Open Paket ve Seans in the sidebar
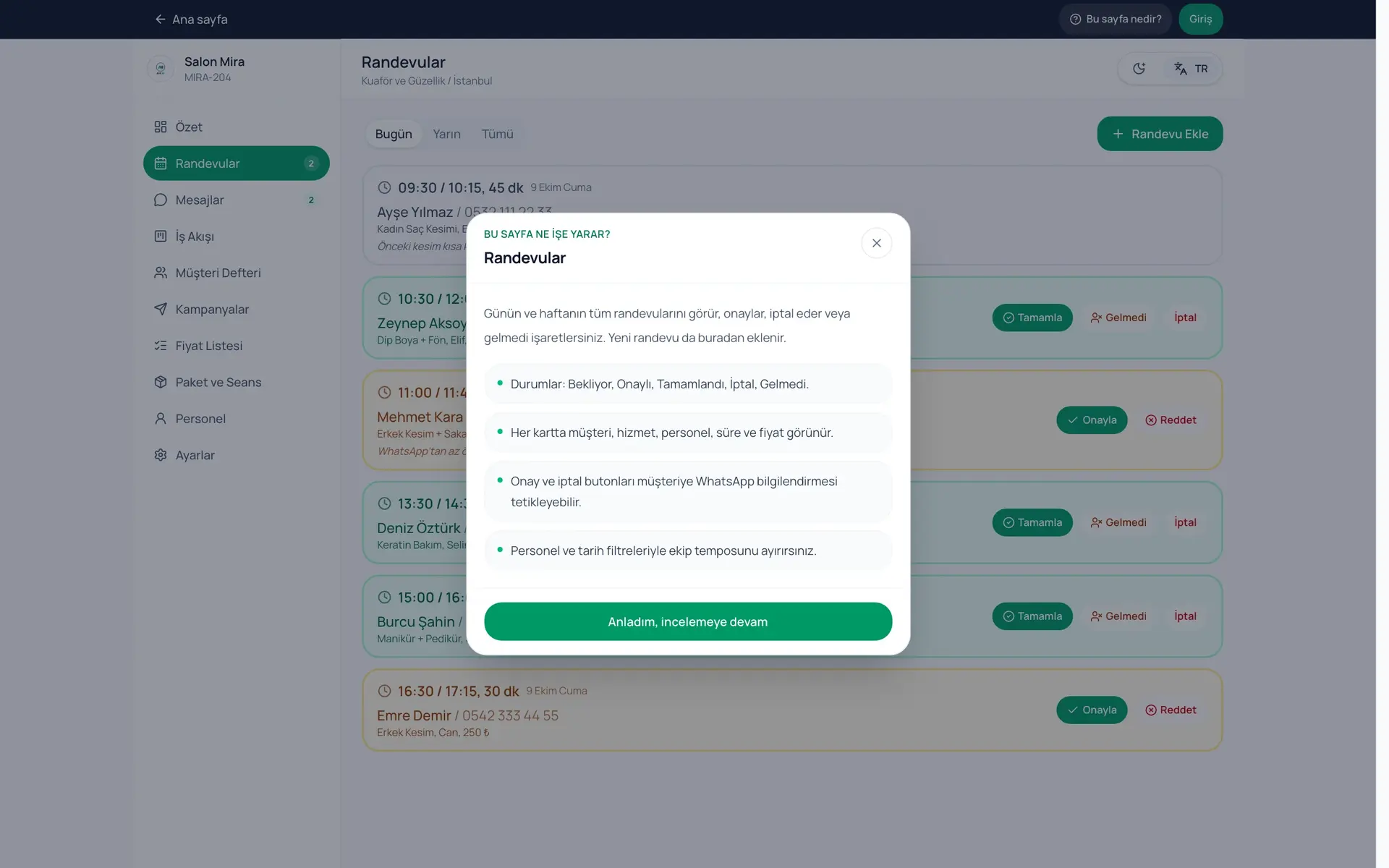The image size is (1389, 868). pyautogui.click(x=236, y=382)
